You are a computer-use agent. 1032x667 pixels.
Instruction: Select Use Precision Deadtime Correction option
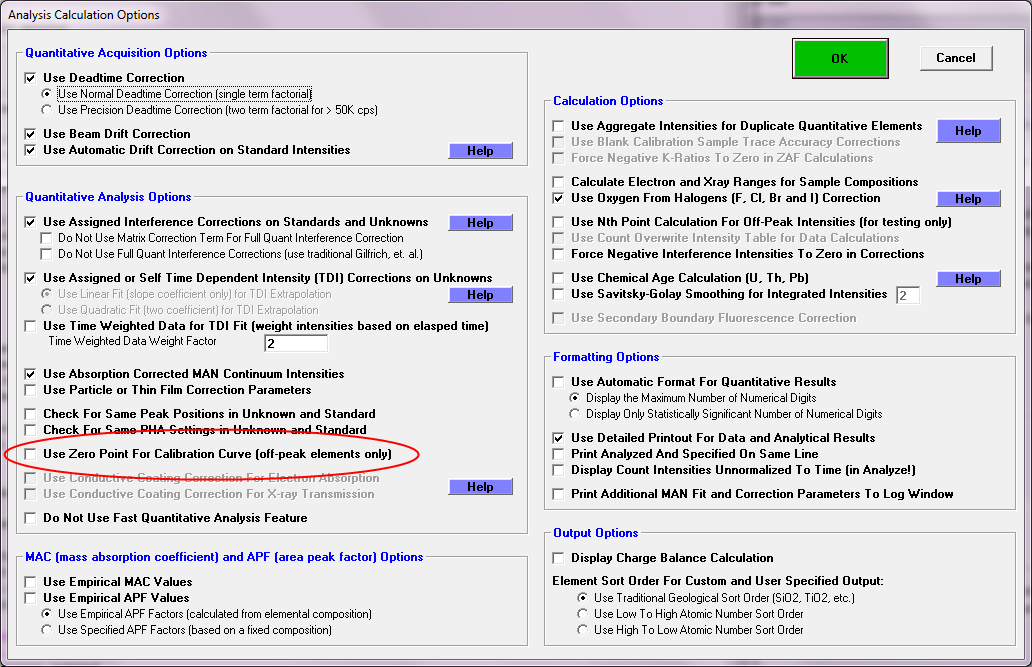tap(47, 110)
